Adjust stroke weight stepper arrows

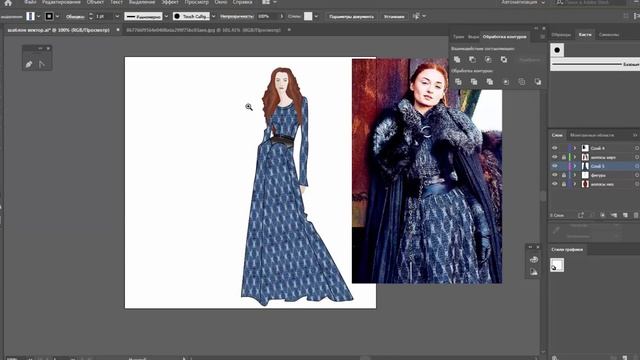(91, 16)
